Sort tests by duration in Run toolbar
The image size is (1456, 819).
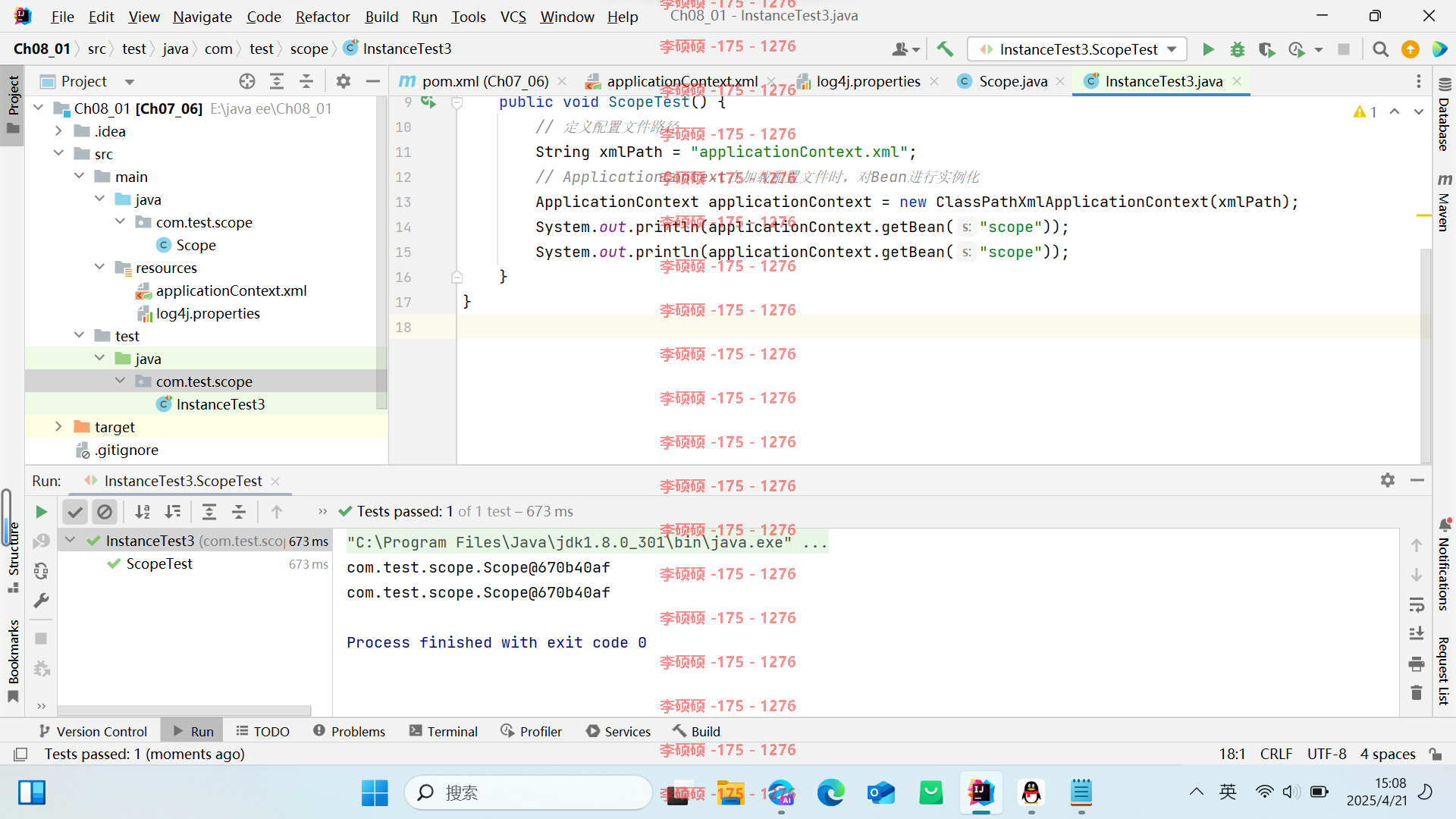click(x=173, y=512)
